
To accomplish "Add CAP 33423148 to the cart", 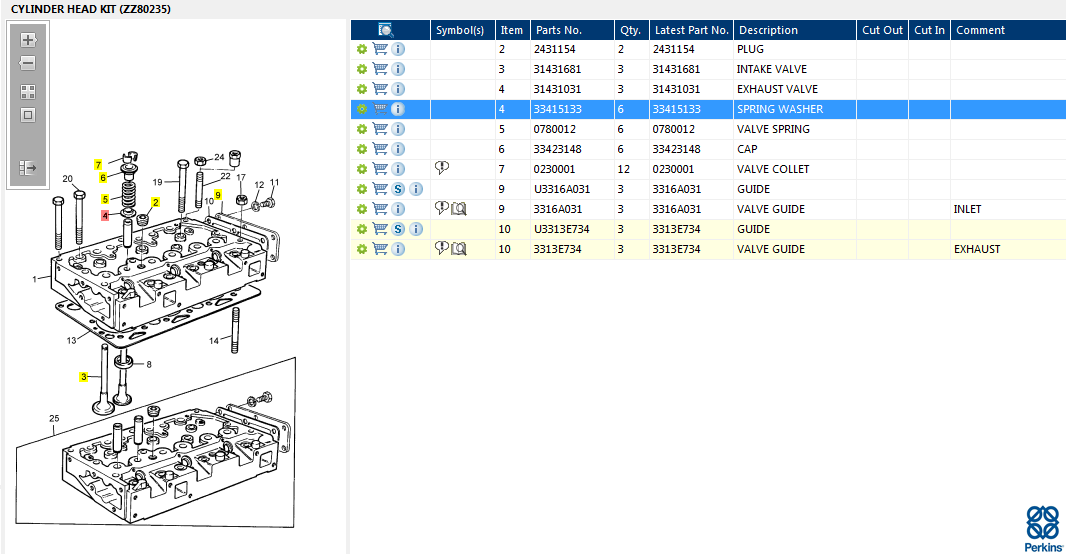I will coord(380,149).
